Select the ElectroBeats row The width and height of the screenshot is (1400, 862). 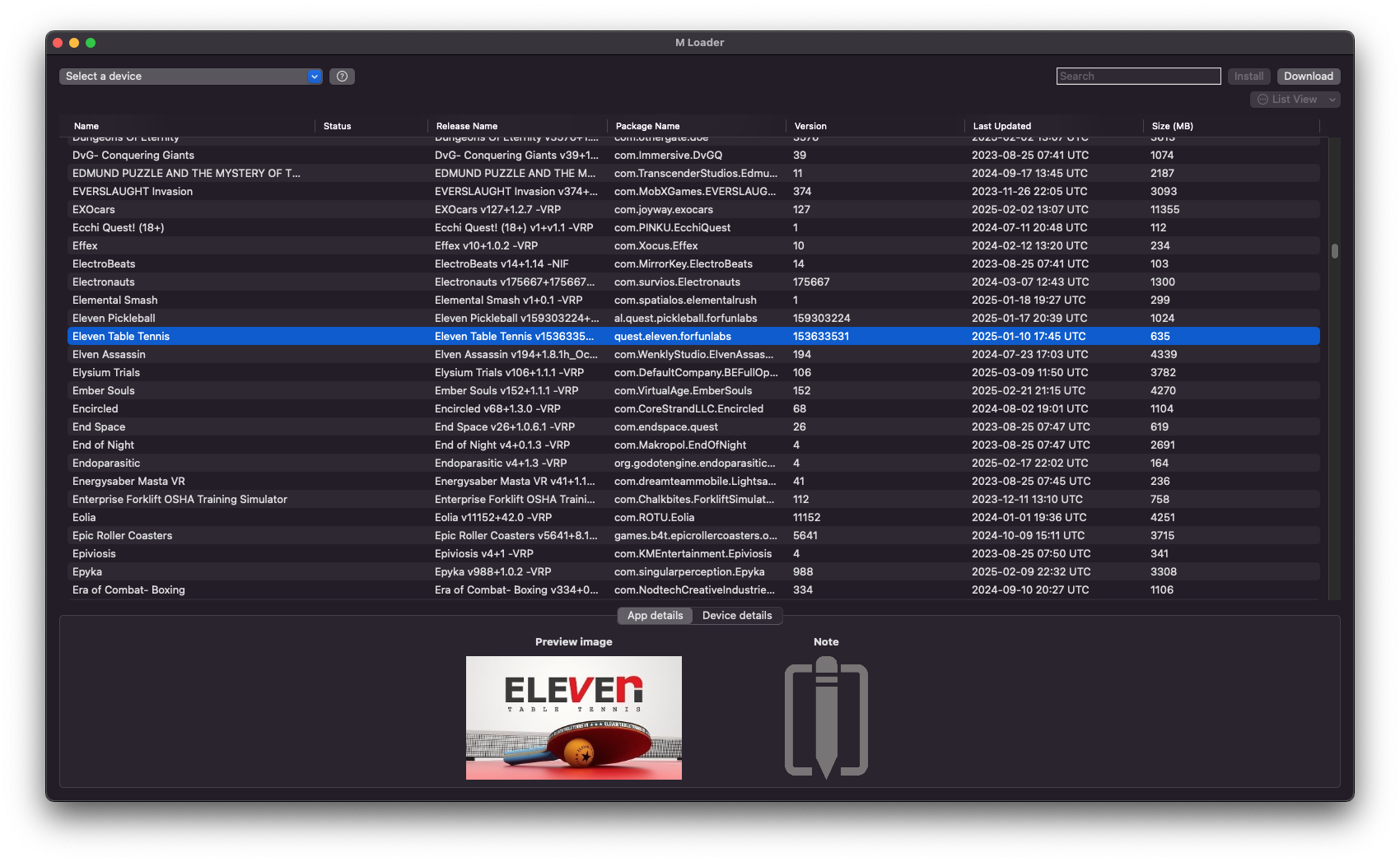tap(693, 264)
